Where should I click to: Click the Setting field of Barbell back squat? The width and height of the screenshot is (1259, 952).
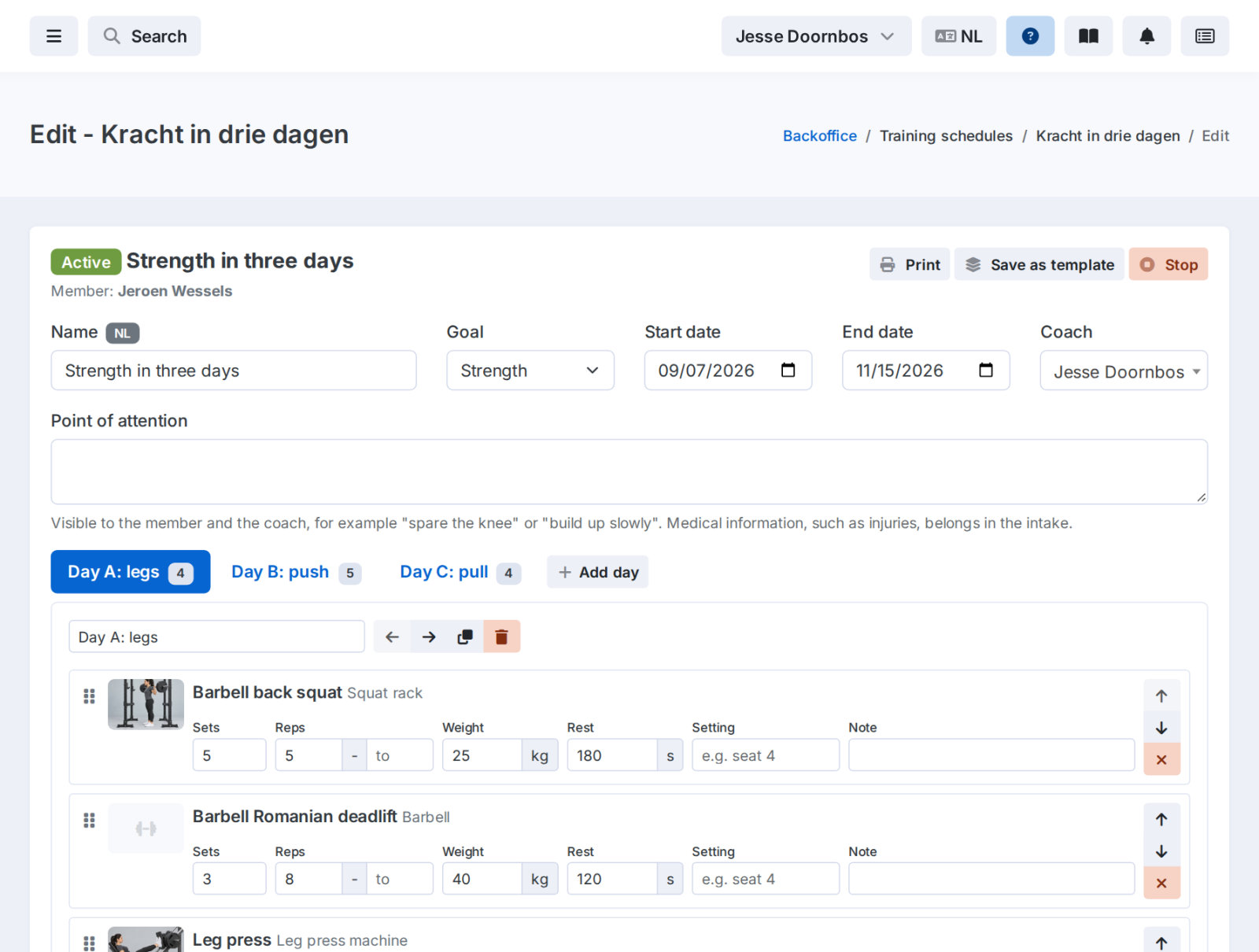(766, 755)
